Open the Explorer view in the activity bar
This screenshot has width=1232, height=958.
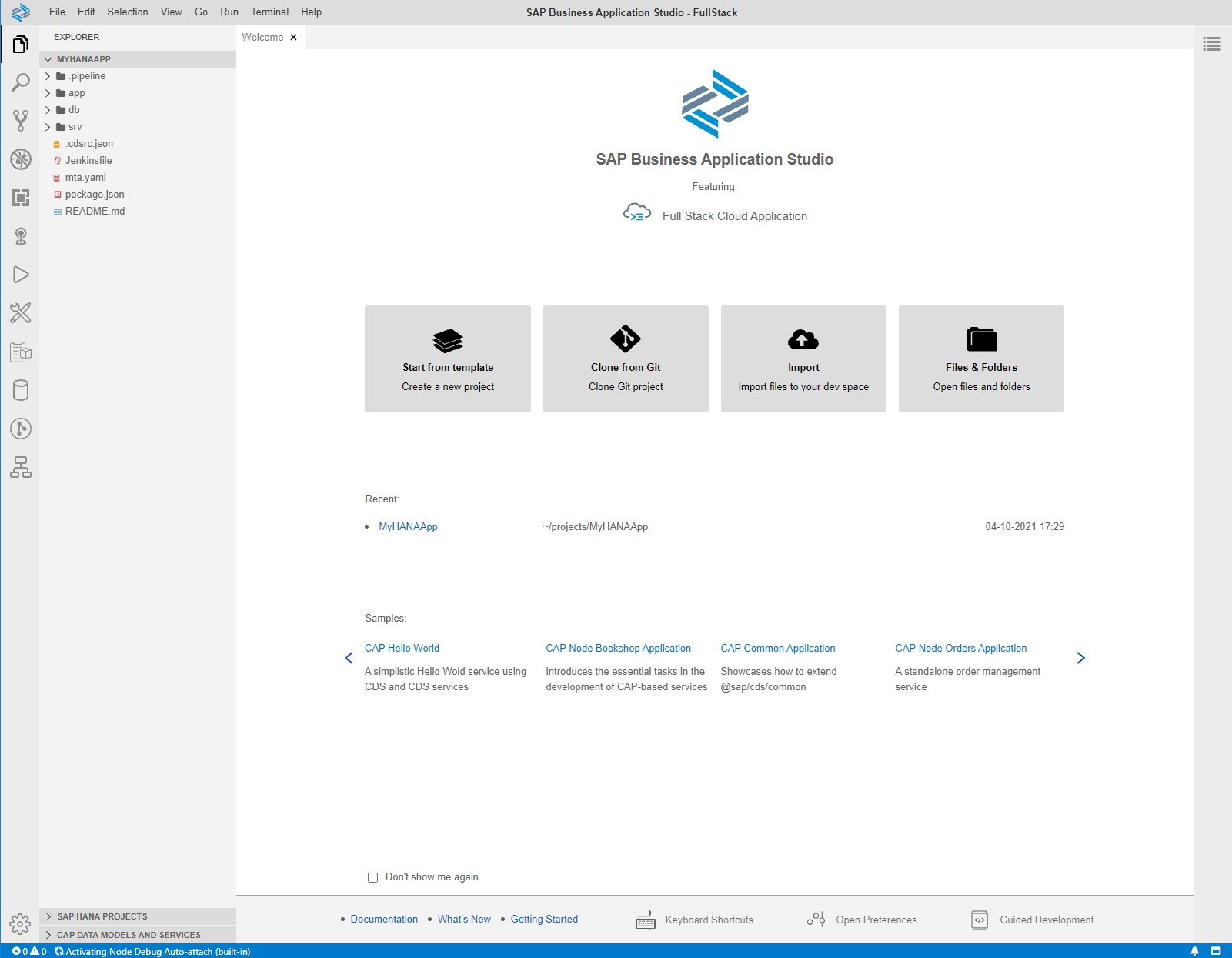pyautogui.click(x=21, y=44)
